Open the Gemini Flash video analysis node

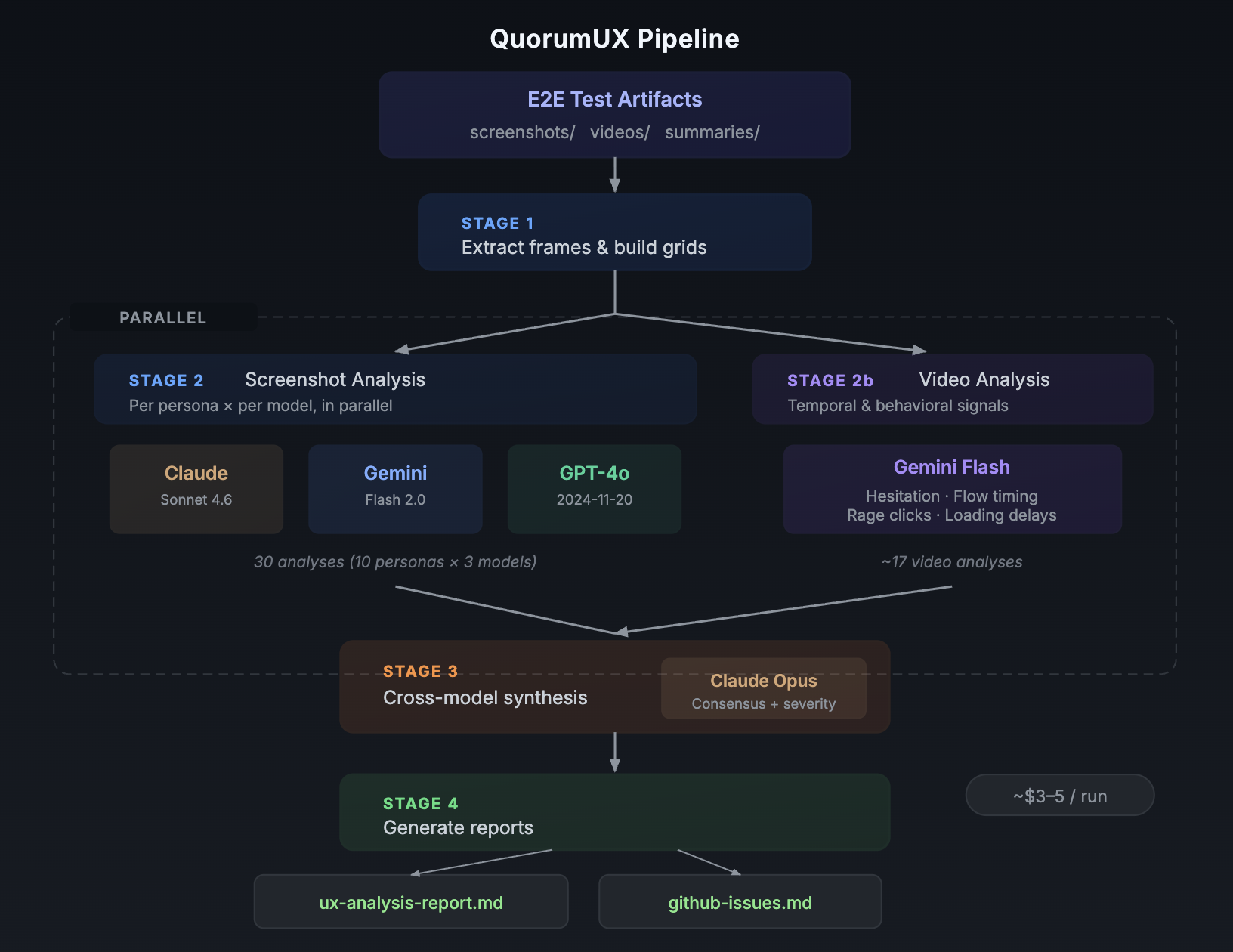(951, 490)
